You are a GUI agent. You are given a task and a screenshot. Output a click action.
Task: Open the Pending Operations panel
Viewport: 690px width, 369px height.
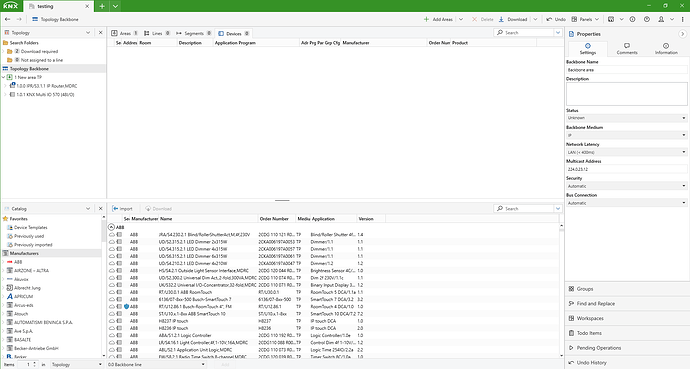(627, 348)
